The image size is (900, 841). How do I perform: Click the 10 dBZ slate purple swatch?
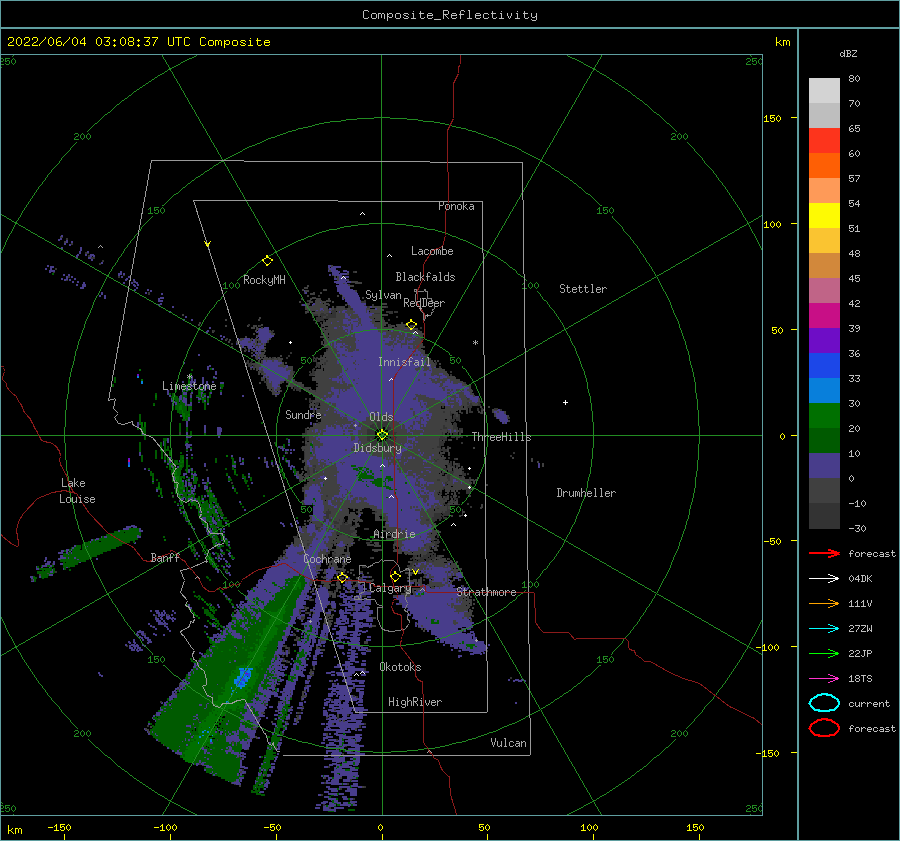coord(824,466)
